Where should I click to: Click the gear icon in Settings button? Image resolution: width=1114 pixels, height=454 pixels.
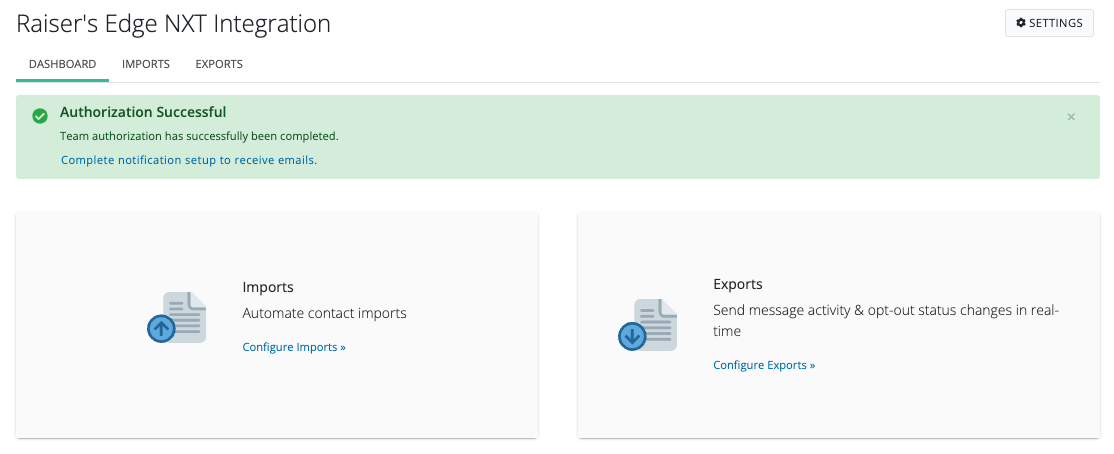pyautogui.click(x=1020, y=23)
